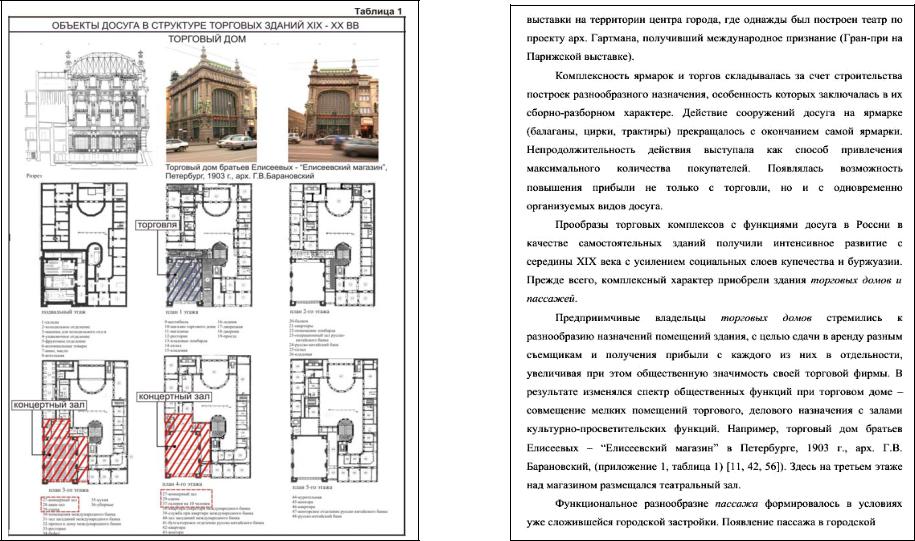Image resolution: width=915 pixels, height=541 pixels.
Task: Click the "концертный зал" label on the 3rd floor plan
Action: click(50, 404)
